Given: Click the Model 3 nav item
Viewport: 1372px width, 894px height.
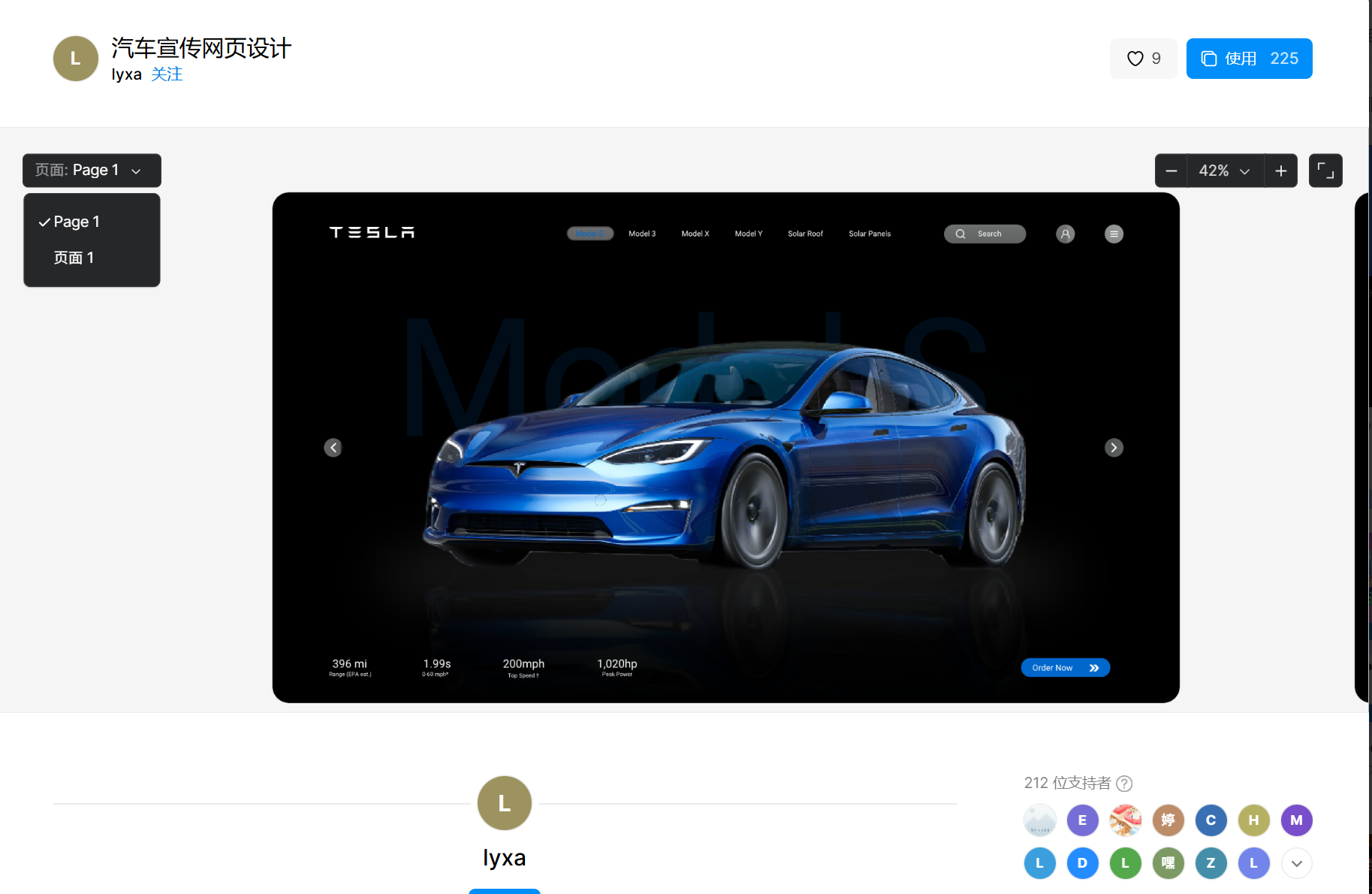Looking at the screenshot, I should 642,234.
